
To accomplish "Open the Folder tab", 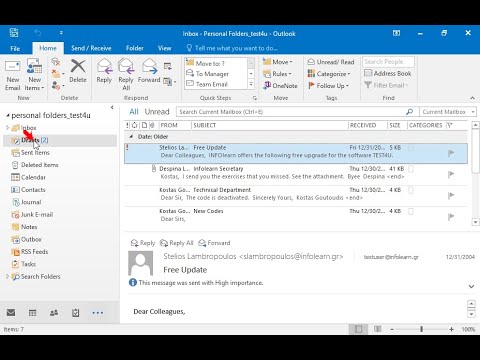I will tap(135, 48).
